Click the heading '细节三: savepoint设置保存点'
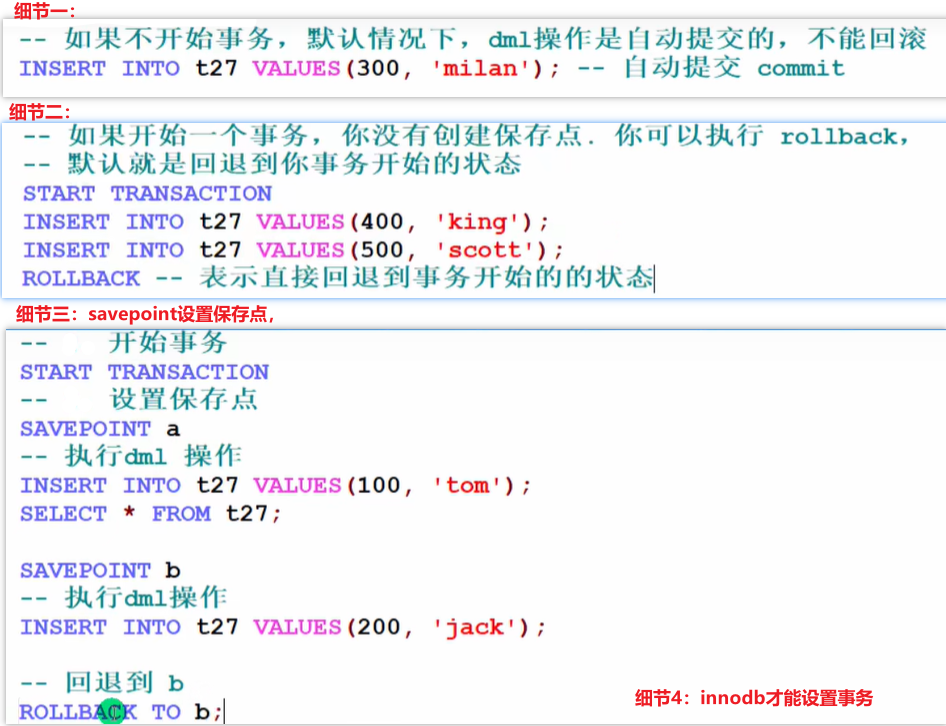 point(145,314)
